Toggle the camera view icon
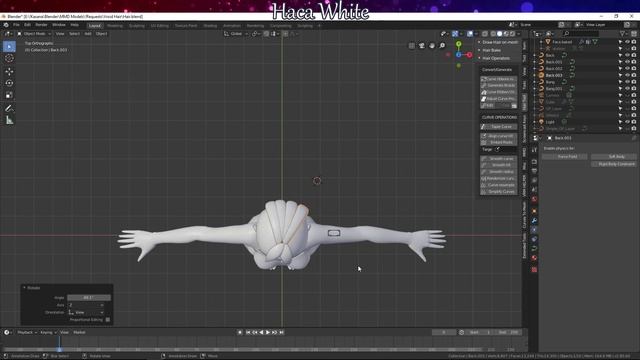This screenshot has width=640, height=360. click(422, 46)
